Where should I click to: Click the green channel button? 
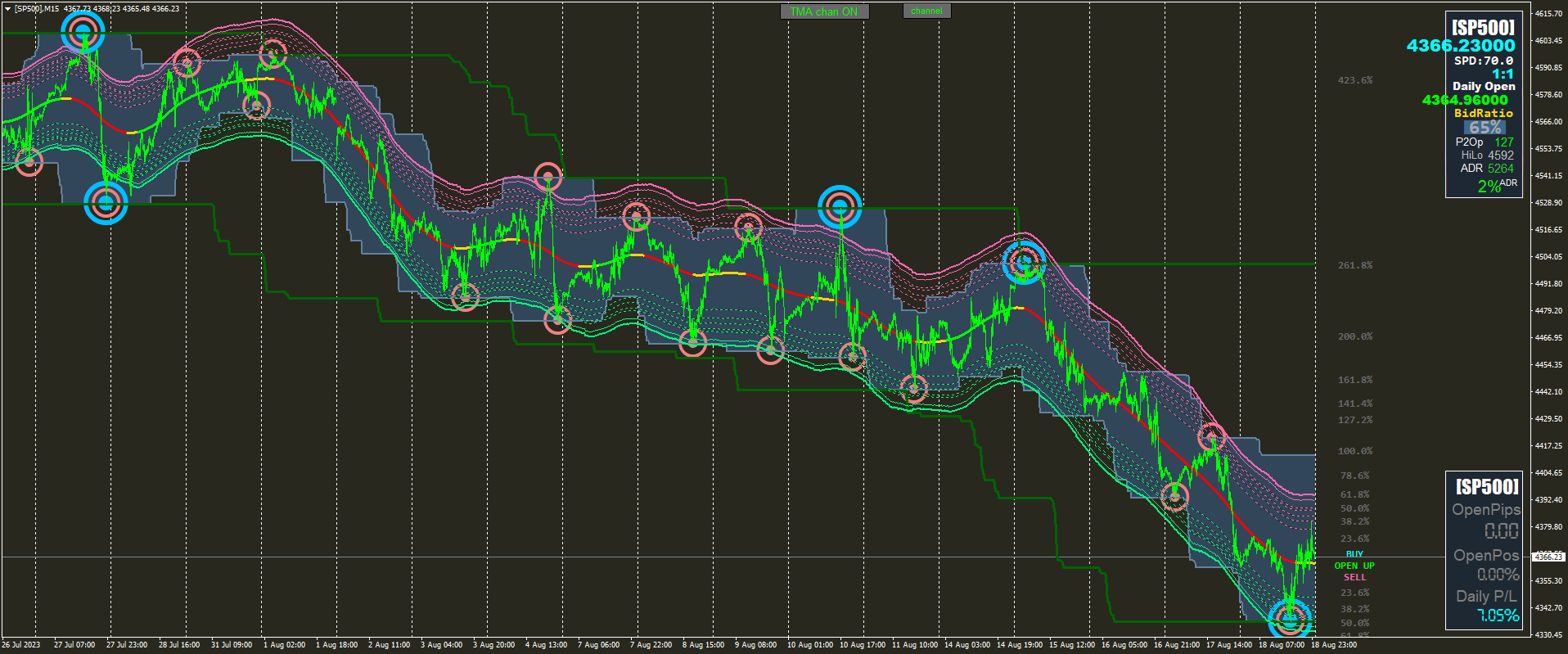click(x=926, y=11)
